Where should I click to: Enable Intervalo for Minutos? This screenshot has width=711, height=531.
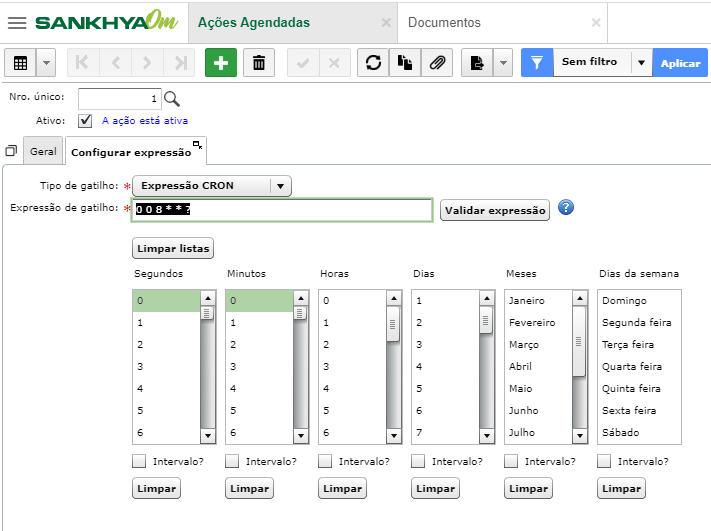tap(232, 461)
